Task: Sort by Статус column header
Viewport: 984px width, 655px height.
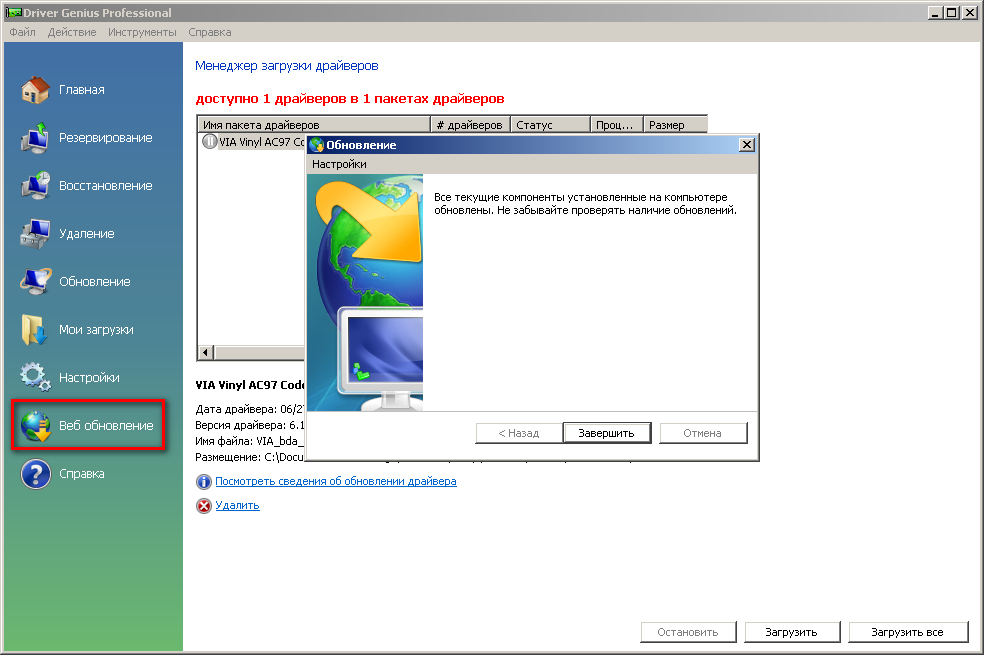Action: 550,125
